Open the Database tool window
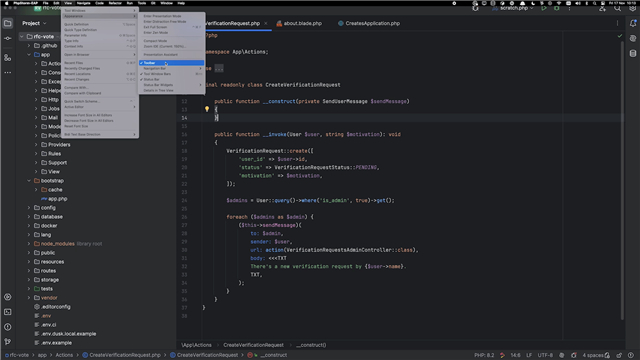Screen dimensions: 640x360 coord(633,53)
